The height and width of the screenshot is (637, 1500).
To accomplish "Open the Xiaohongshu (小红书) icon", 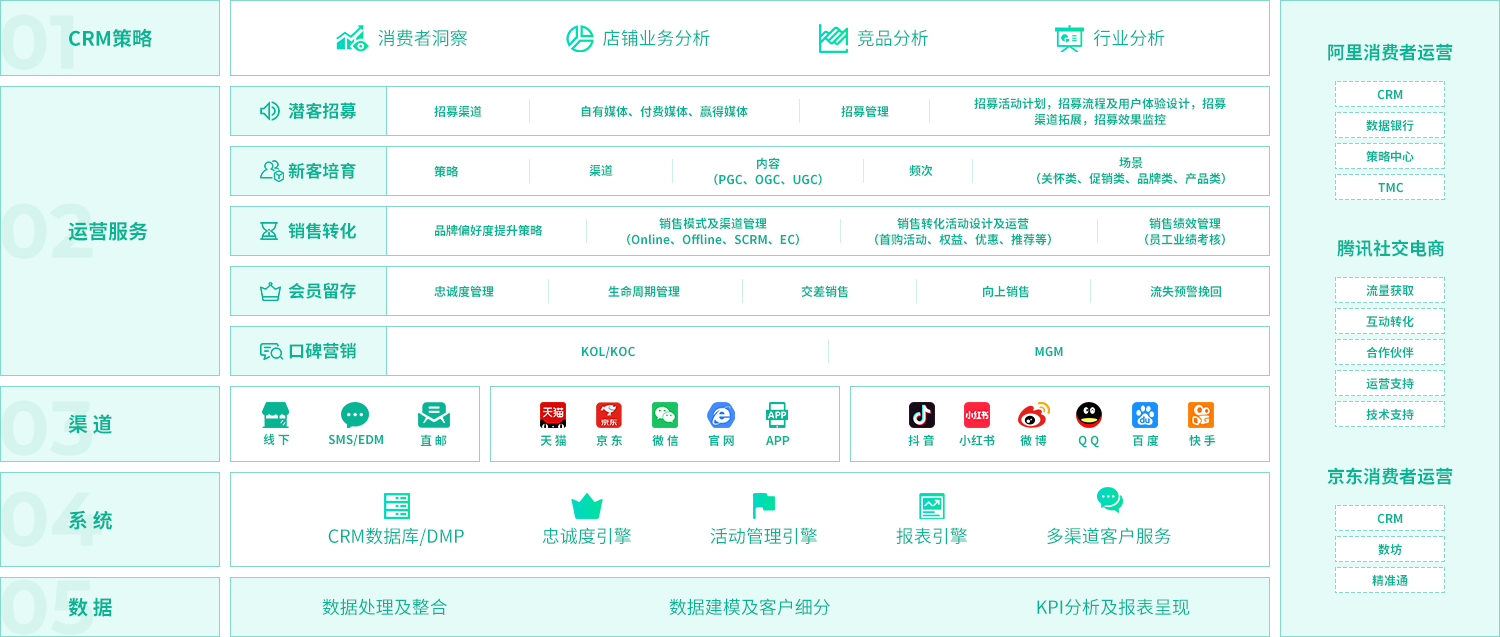I will 977,415.
